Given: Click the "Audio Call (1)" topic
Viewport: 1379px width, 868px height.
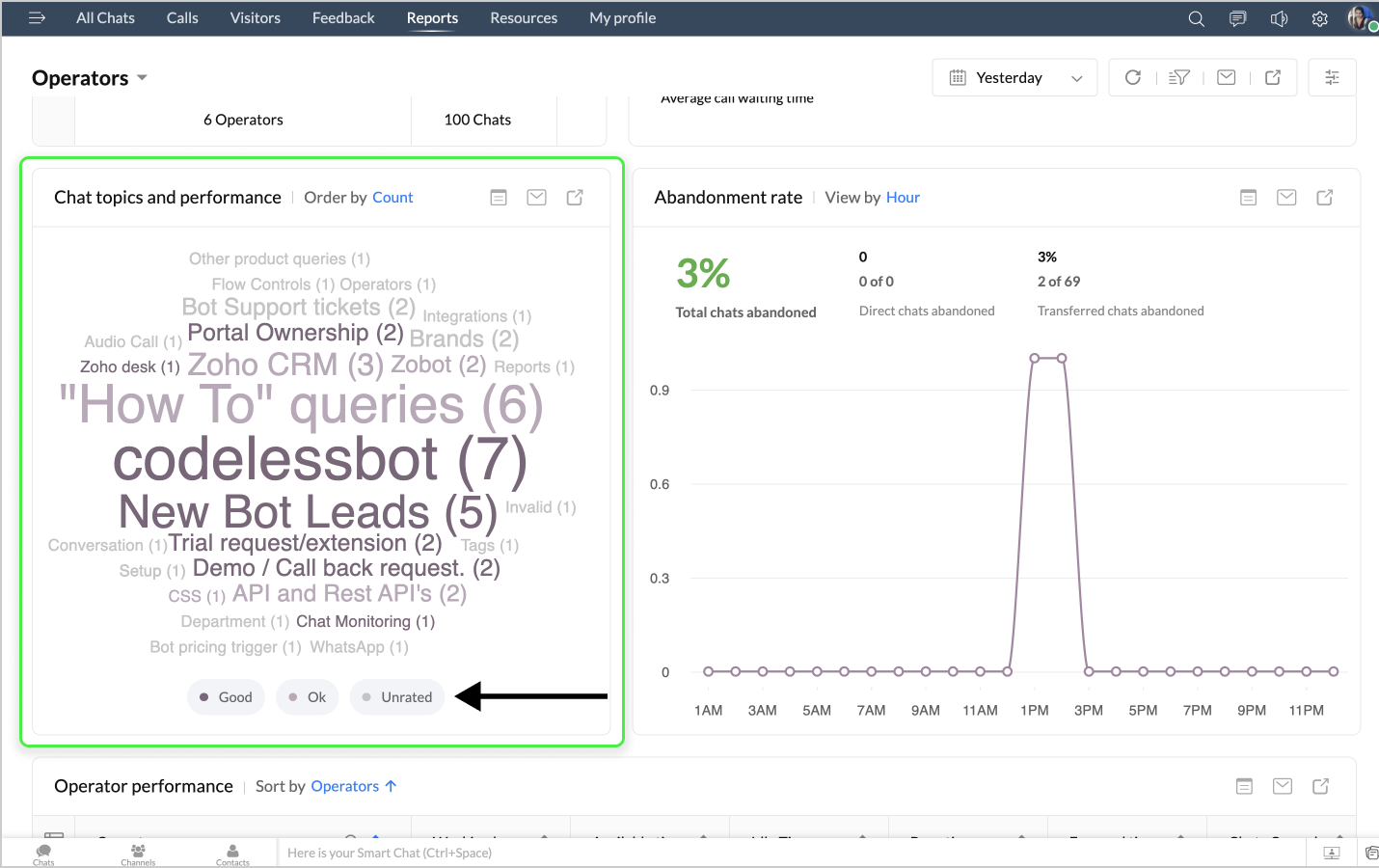Looking at the screenshot, I should click(133, 341).
